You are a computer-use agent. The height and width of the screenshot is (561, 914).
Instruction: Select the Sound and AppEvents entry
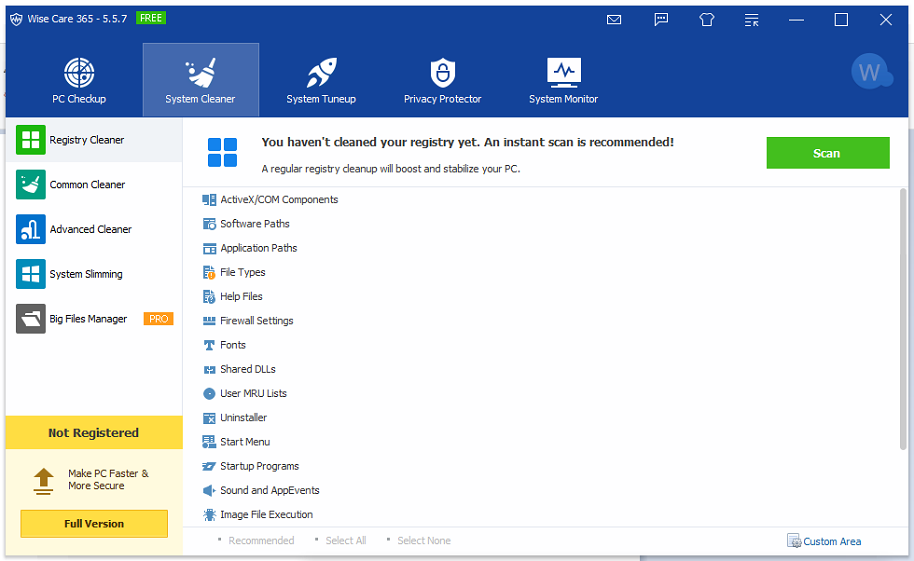270,490
